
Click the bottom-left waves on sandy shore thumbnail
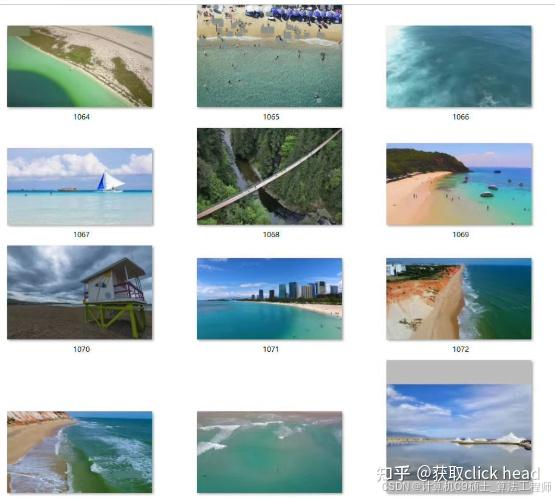(80, 452)
